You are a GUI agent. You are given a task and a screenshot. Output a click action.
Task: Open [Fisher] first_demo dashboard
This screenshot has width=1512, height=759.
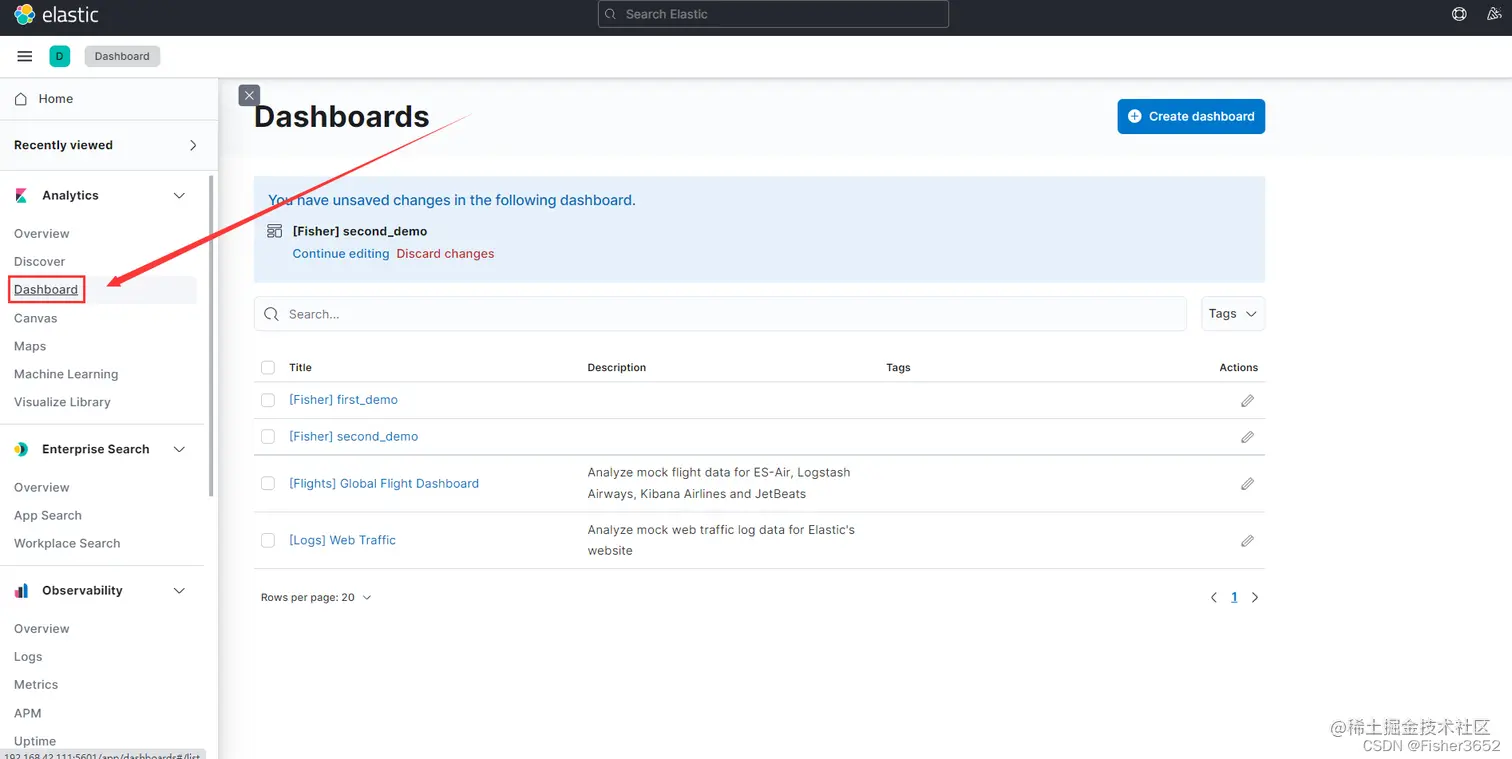pyautogui.click(x=343, y=400)
